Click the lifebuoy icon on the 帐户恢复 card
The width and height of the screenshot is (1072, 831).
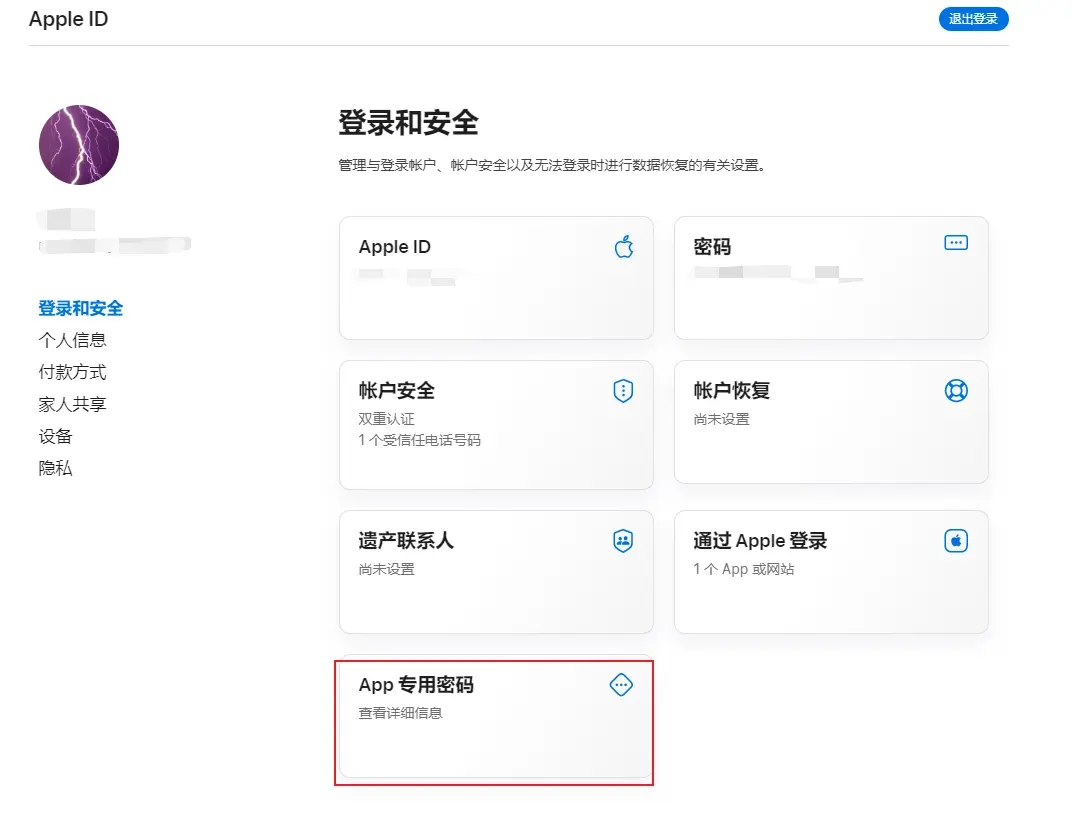956,391
